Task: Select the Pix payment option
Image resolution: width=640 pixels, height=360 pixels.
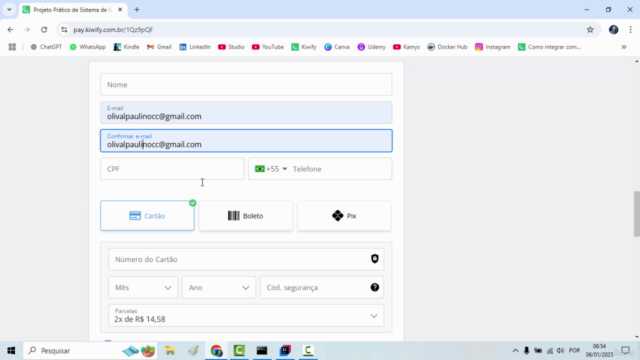Action: coord(344,216)
